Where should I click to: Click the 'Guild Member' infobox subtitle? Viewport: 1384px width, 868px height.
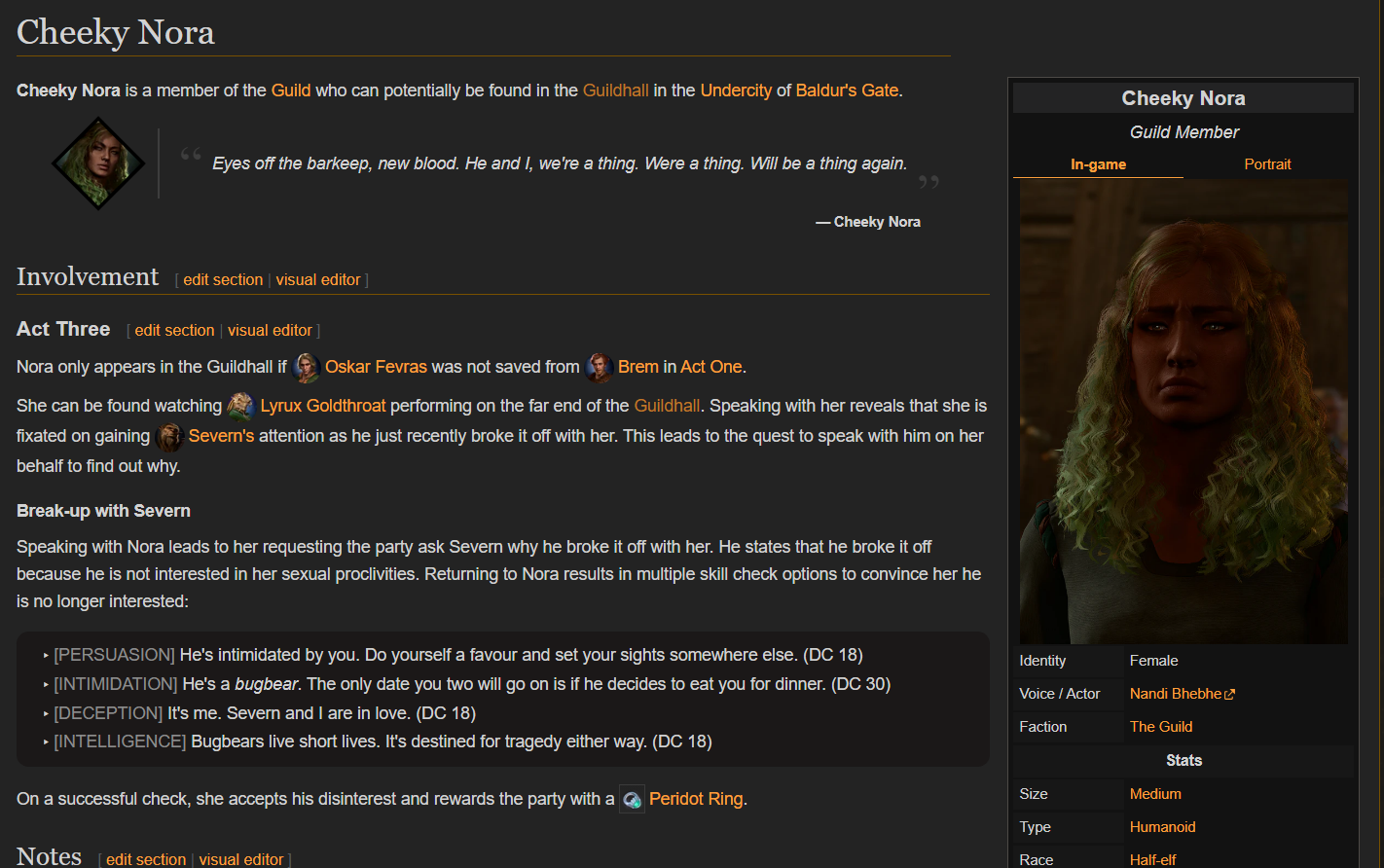click(1184, 132)
